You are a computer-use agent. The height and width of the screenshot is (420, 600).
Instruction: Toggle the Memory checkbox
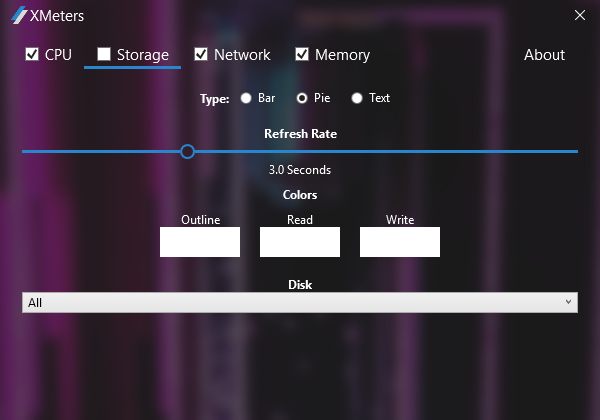pos(302,54)
